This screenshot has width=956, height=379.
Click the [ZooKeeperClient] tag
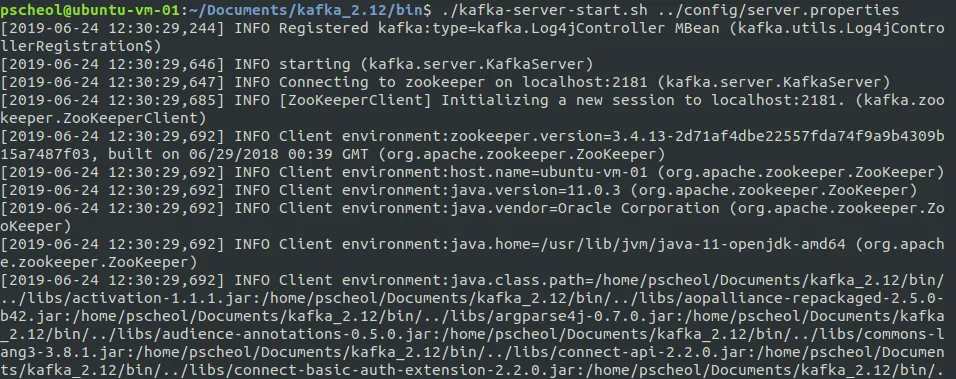coord(355,100)
